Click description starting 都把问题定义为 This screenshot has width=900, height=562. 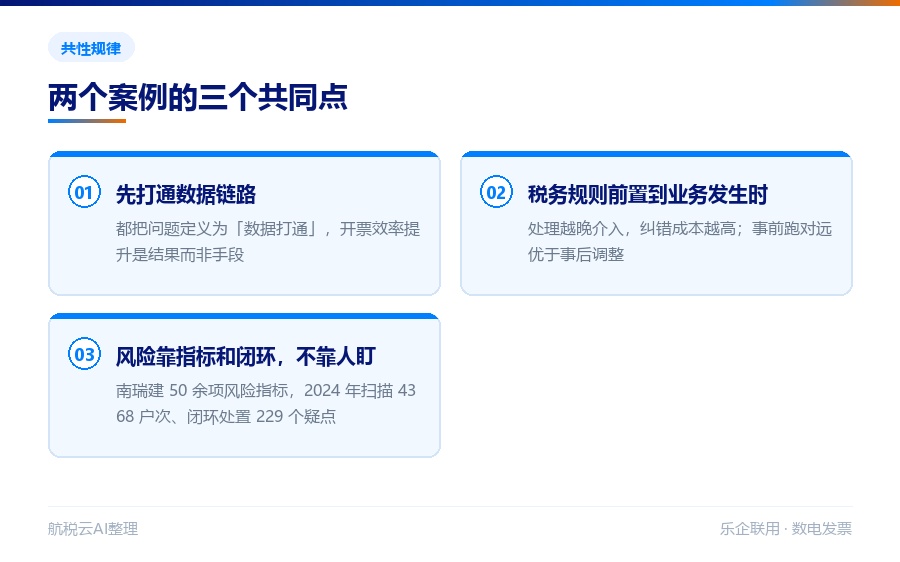pos(268,242)
